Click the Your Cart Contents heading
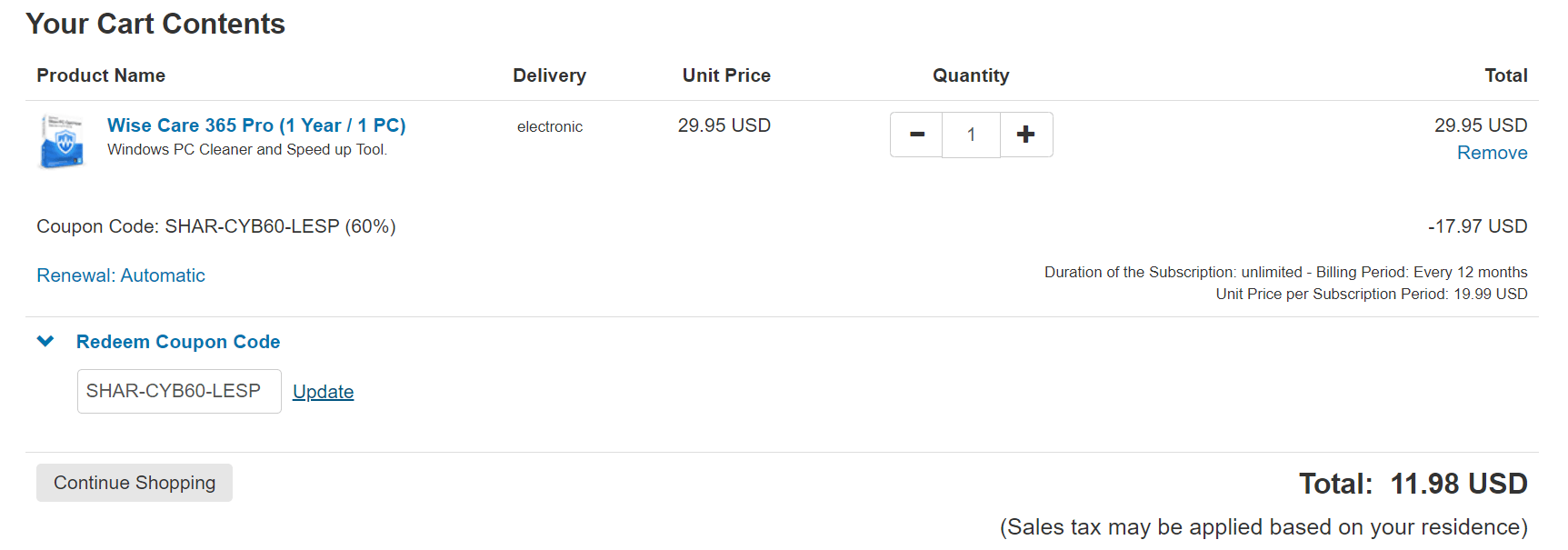 pos(155,24)
